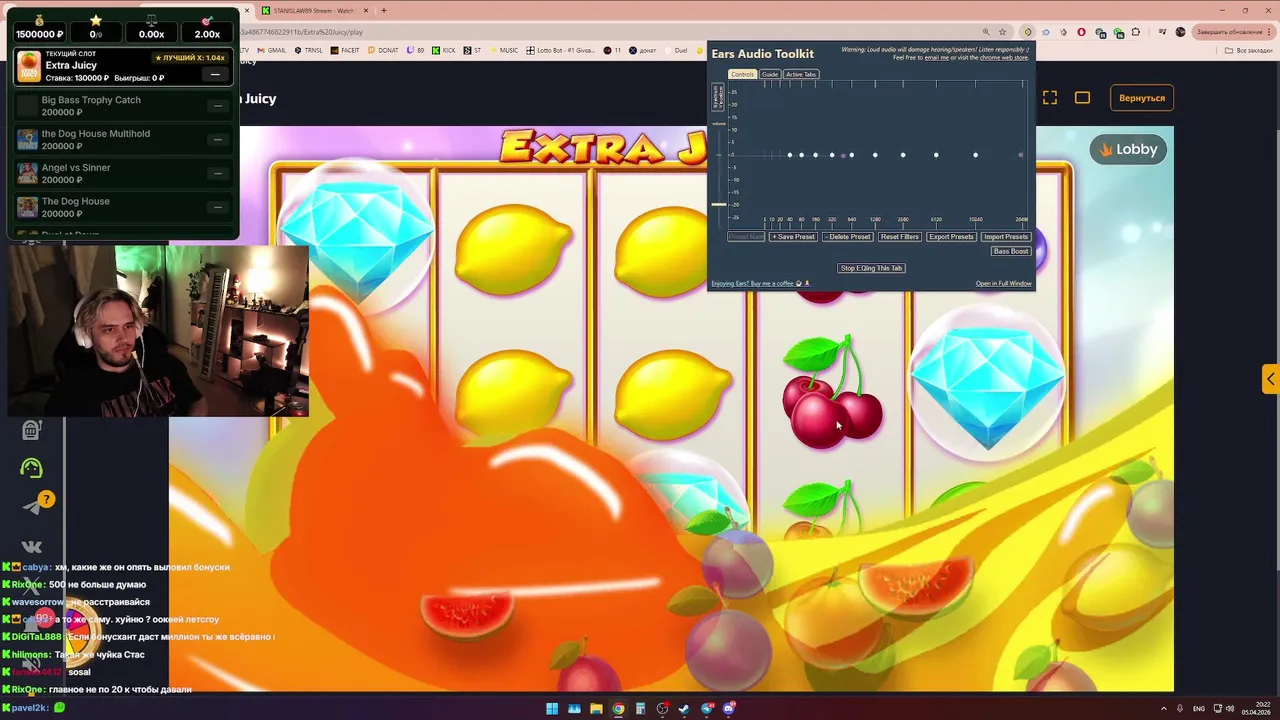
Task: Open the new tab plus button
Action: coord(384,10)
